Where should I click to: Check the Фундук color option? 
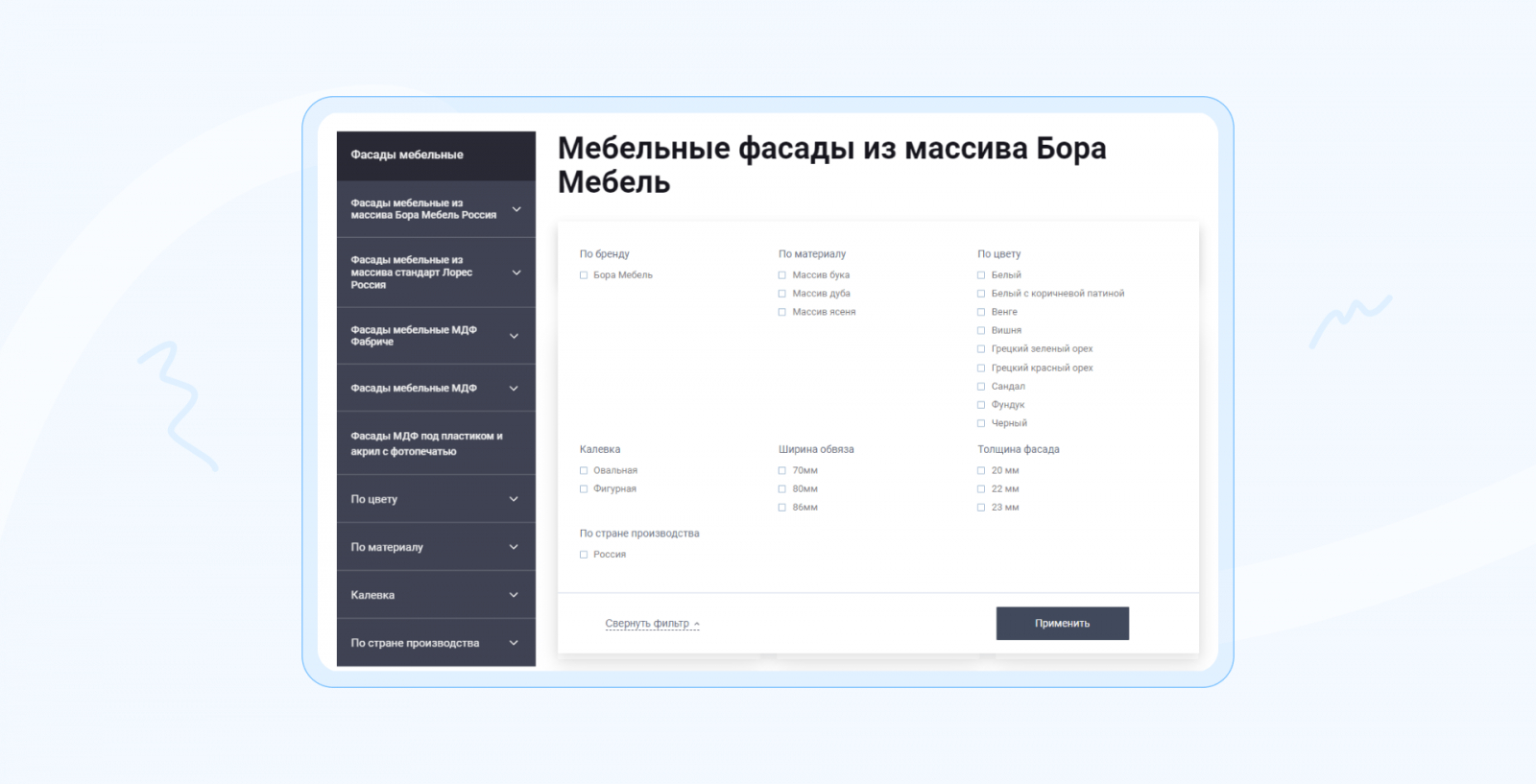[981, 405]
